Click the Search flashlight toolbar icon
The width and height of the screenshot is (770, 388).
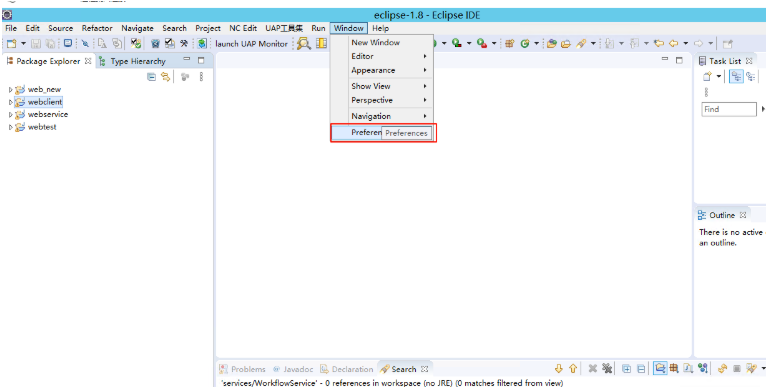coord(581,44)
